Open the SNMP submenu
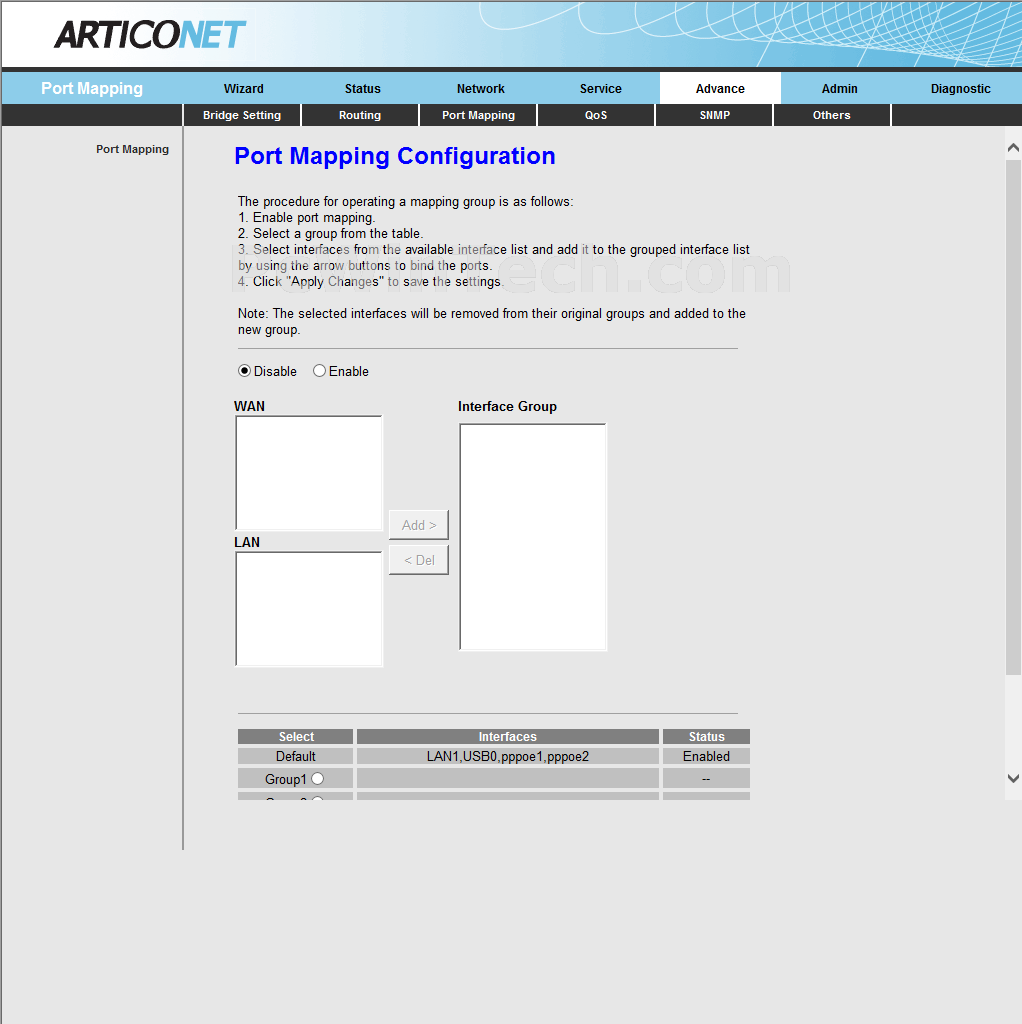 click(714, 115)
